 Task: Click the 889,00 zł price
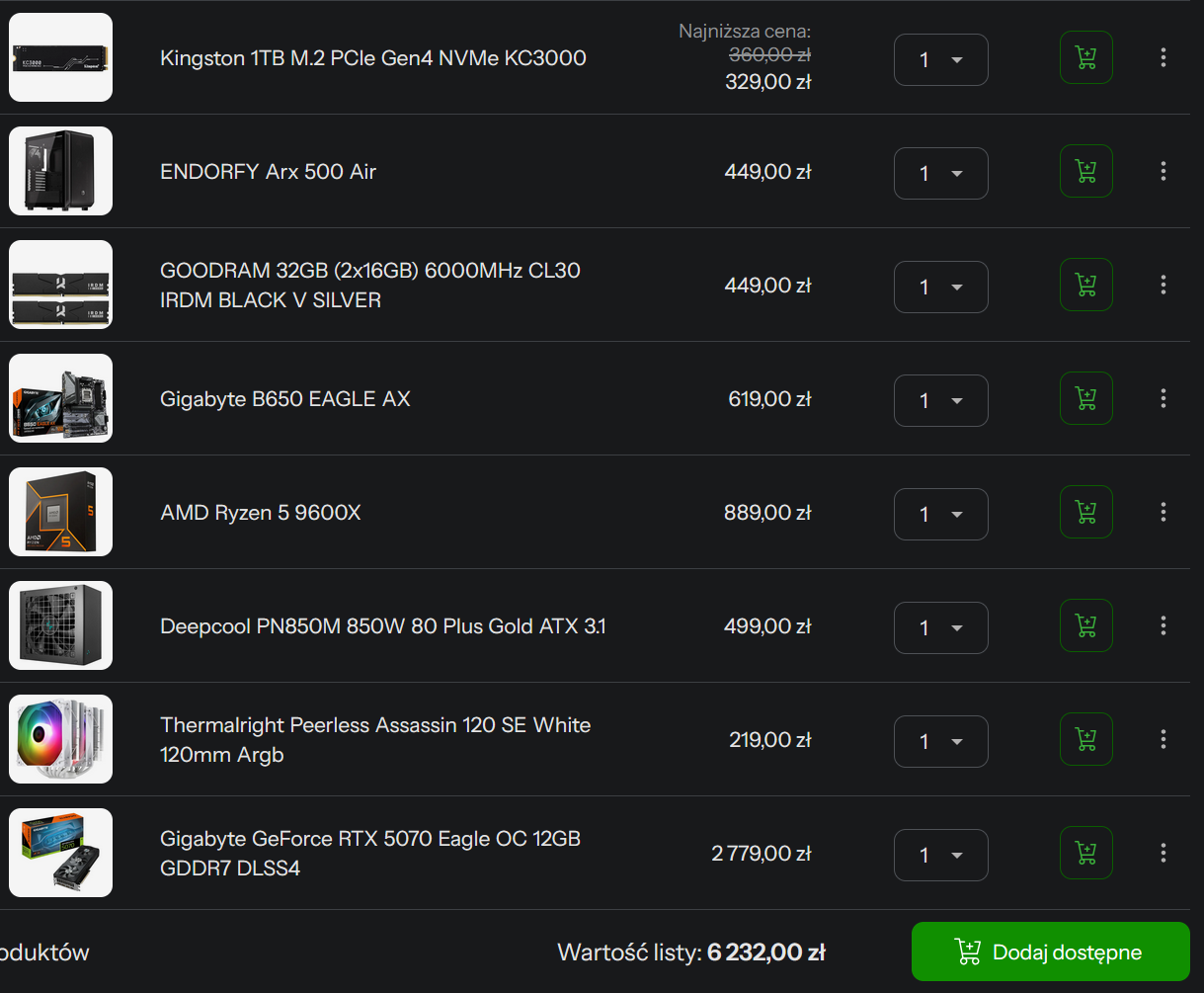click(x=767, y=513)
